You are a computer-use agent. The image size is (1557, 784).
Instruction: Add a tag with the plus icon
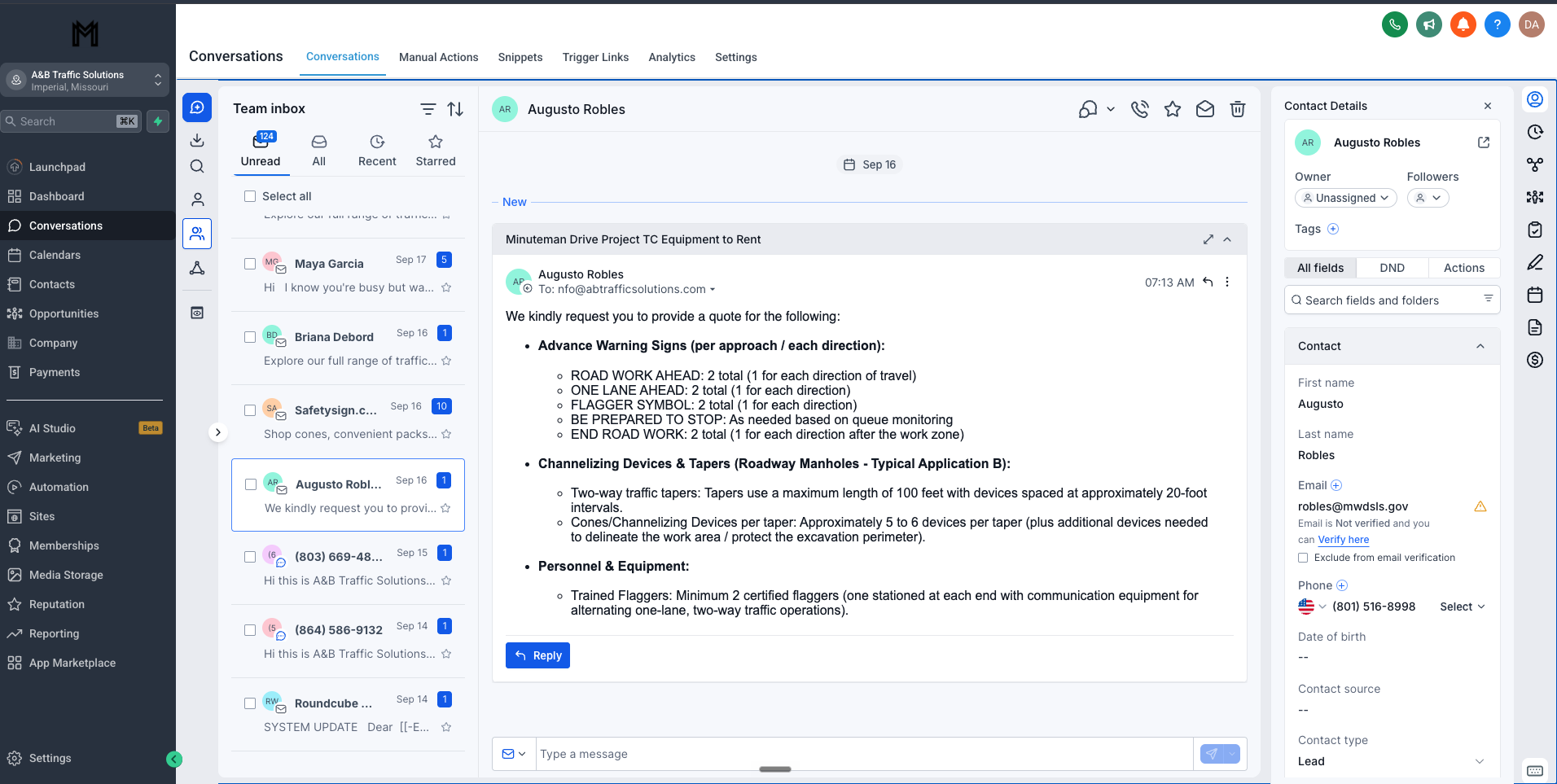click(x=1333, y=229)
